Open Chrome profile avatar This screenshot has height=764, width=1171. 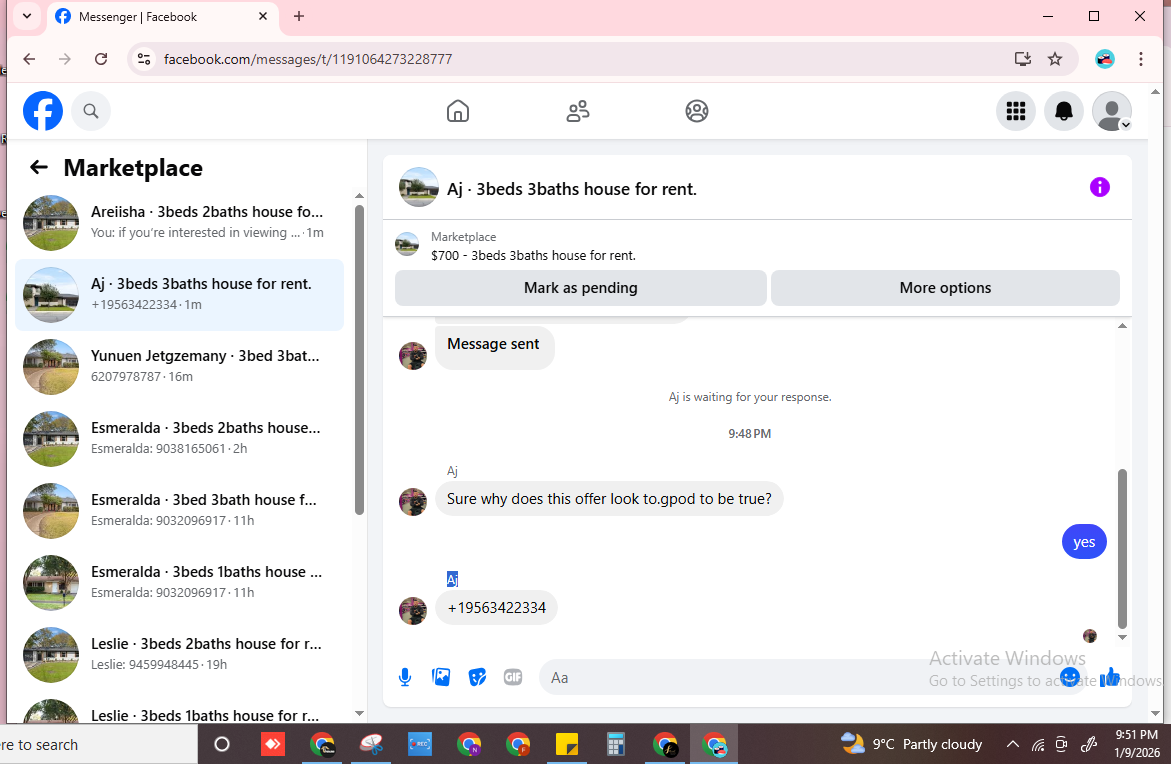point(1105,59)
